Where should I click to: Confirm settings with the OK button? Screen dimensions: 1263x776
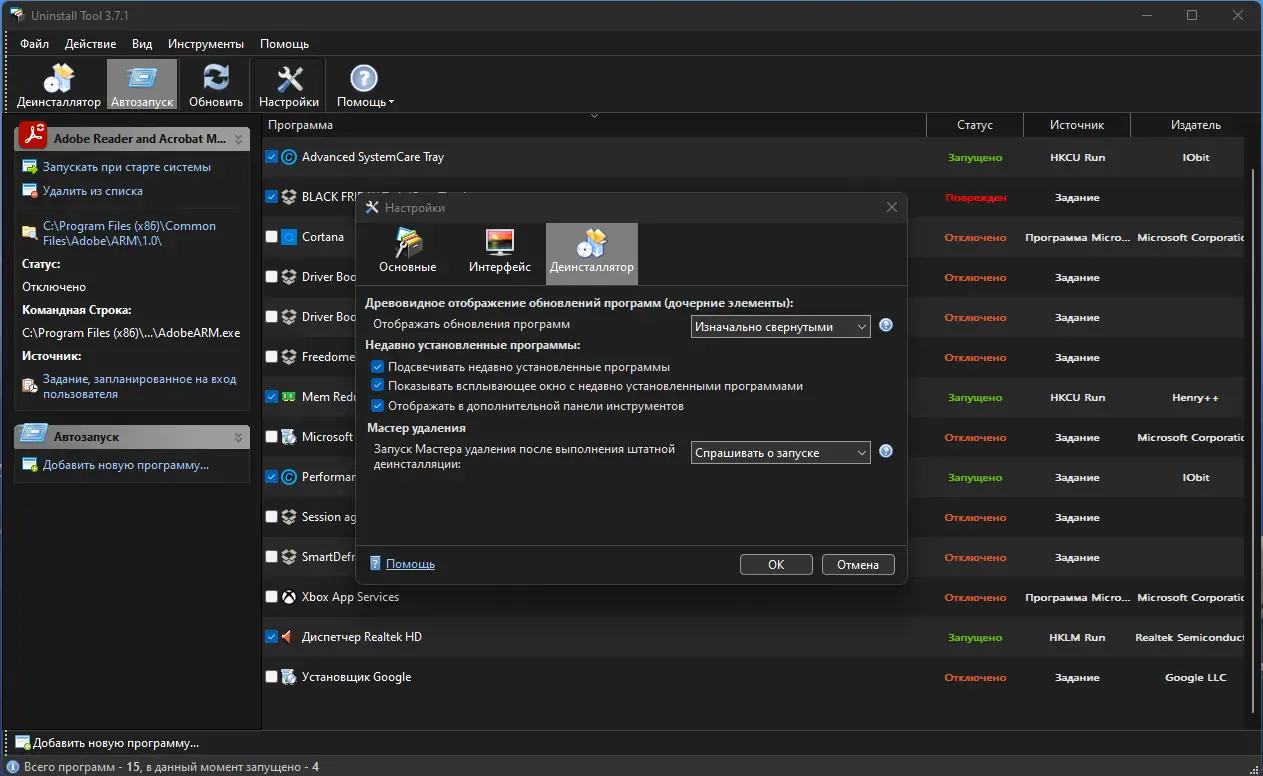pos(776,565)
